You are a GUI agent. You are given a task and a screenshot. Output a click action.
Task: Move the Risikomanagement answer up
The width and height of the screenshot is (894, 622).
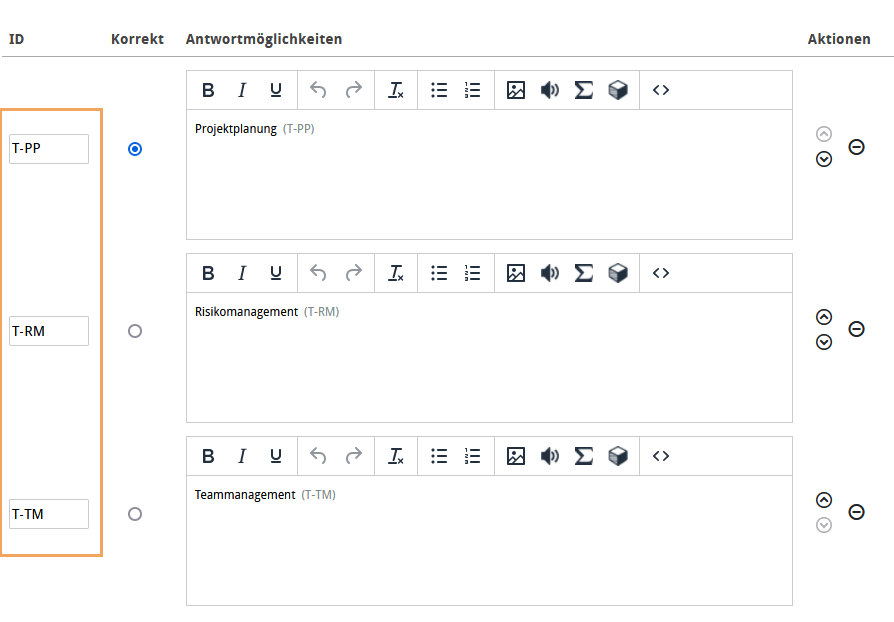(x=824, y=317)
